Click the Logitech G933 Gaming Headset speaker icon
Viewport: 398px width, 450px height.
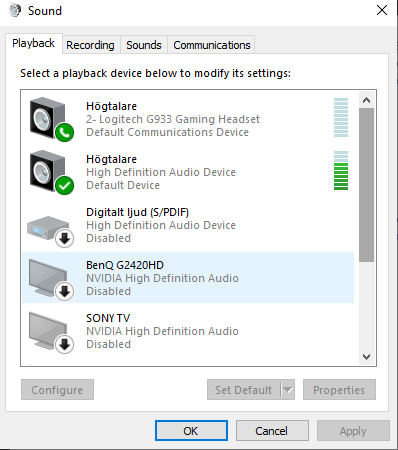point(51,119)
